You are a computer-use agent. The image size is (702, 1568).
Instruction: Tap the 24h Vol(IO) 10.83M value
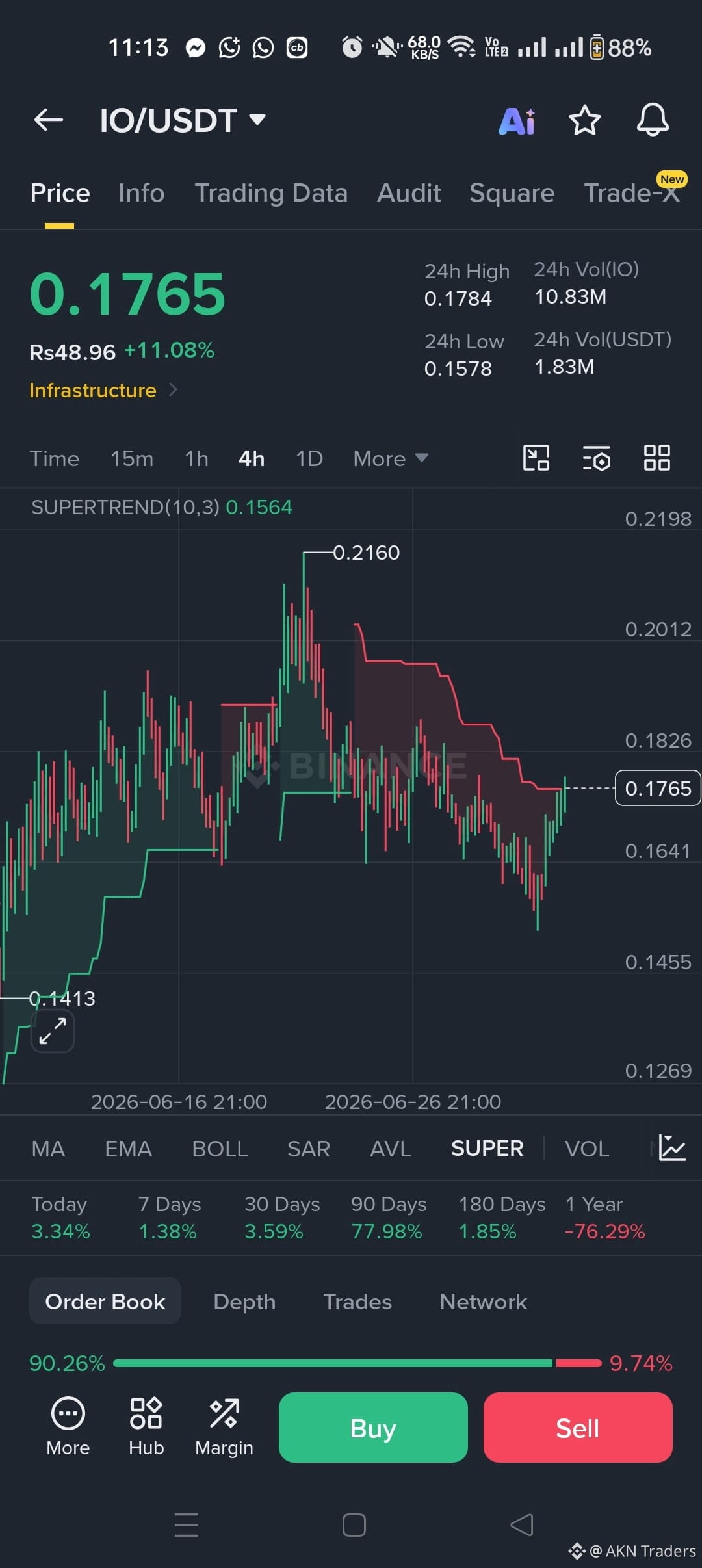pos(570,296)
